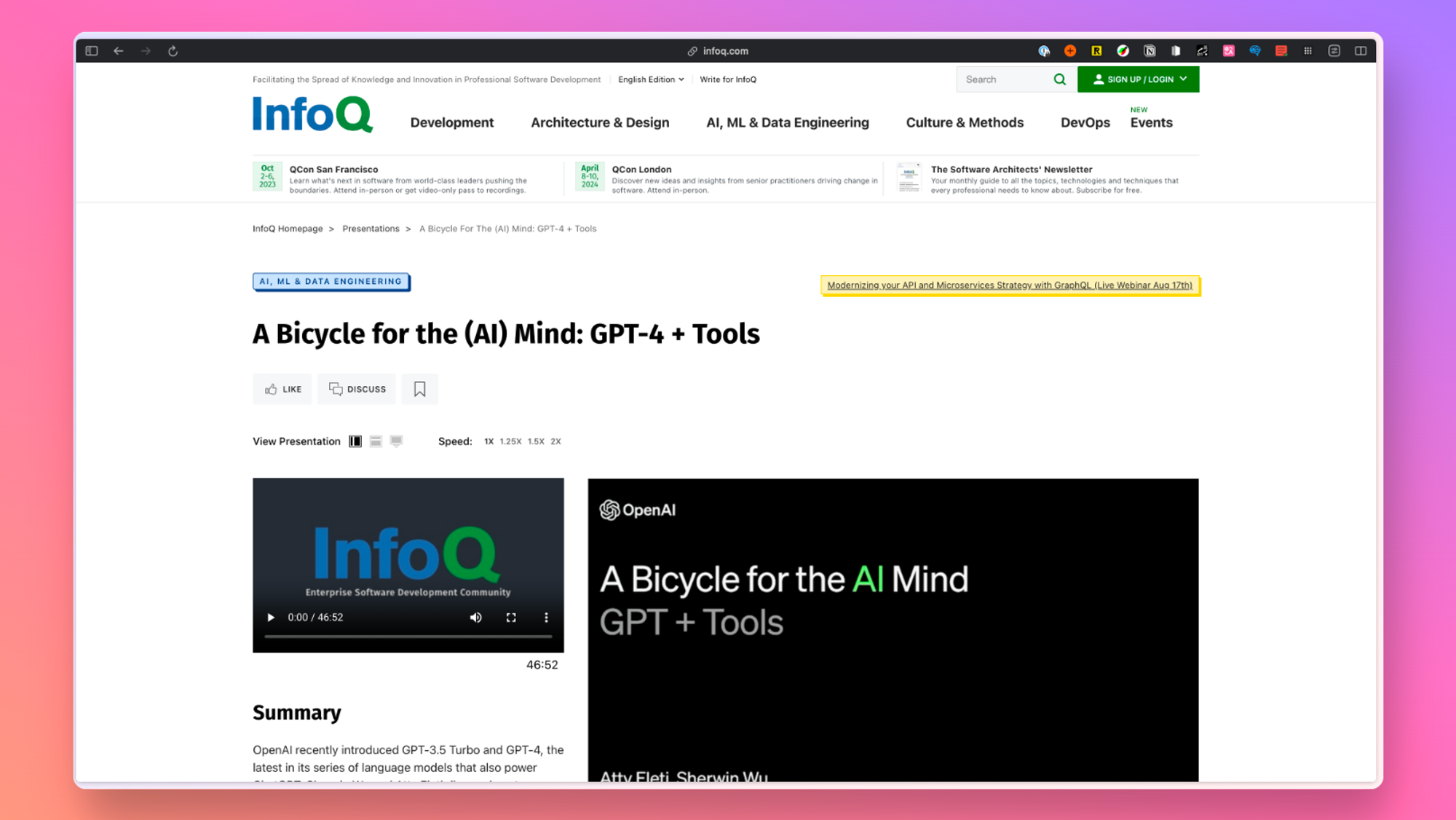Click the infoq.com address bar
The image size is (1456, 820).
click(x=719, y=51)
